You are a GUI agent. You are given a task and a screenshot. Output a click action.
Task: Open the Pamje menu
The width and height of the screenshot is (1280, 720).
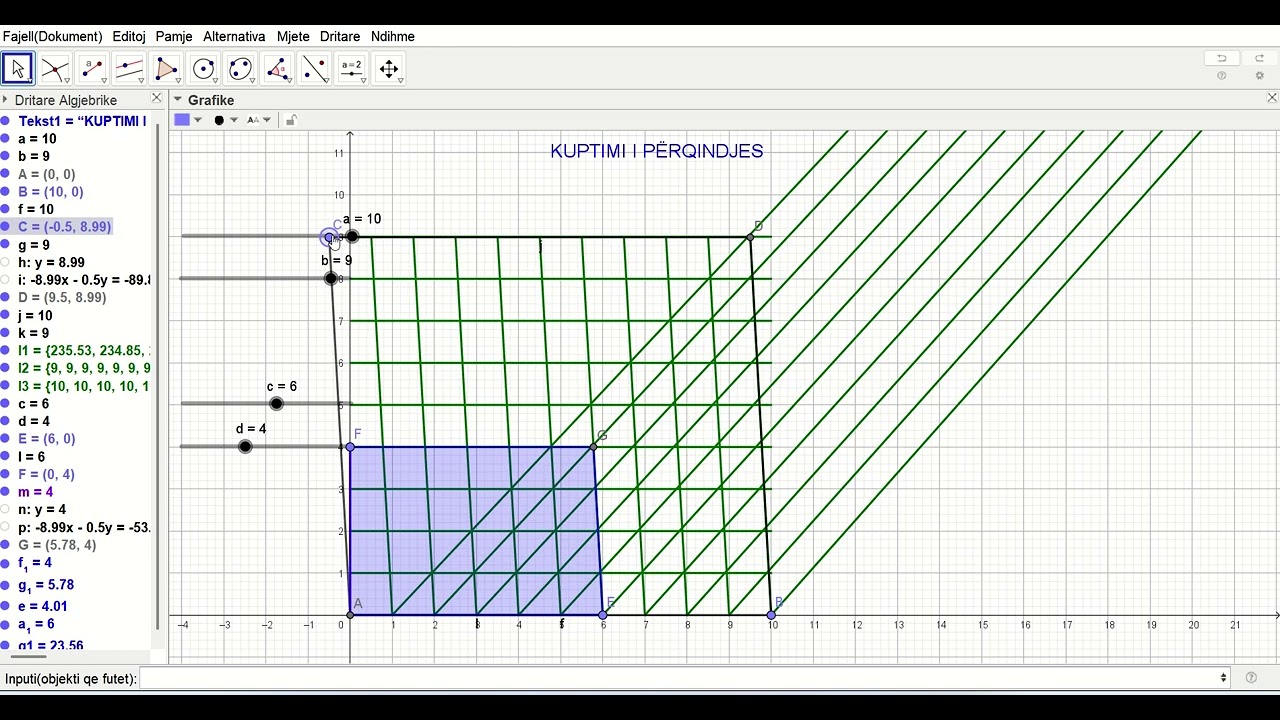(174, 36)
